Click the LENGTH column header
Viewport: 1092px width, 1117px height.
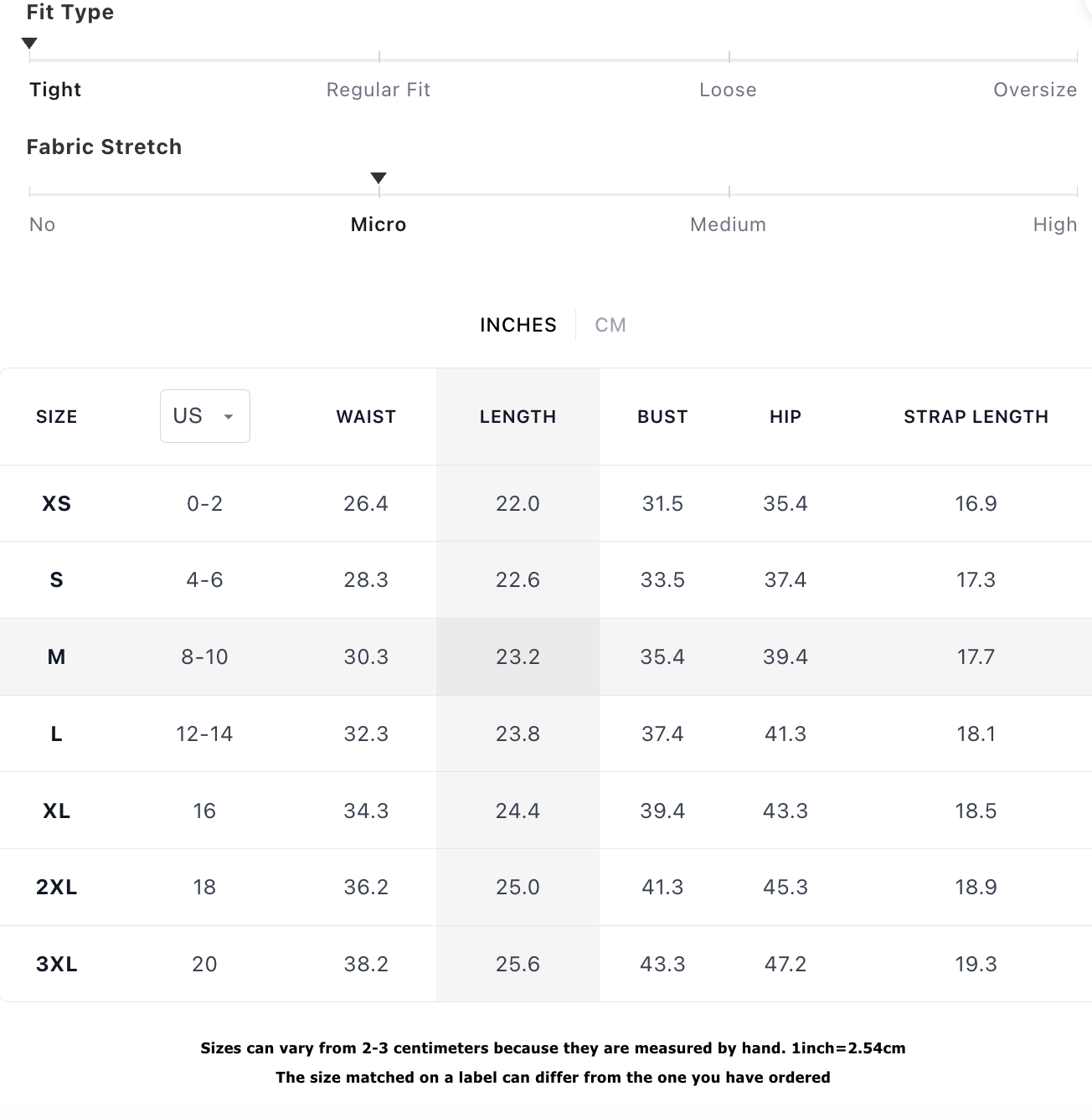(518, 416)
